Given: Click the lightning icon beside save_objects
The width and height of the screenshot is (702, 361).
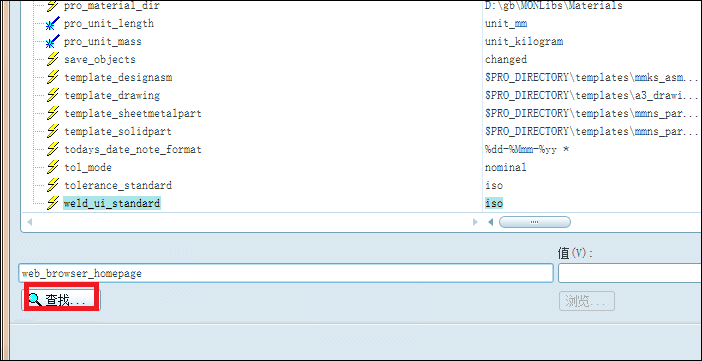Looking at the screenshot, I should click(x=53, y=59).
